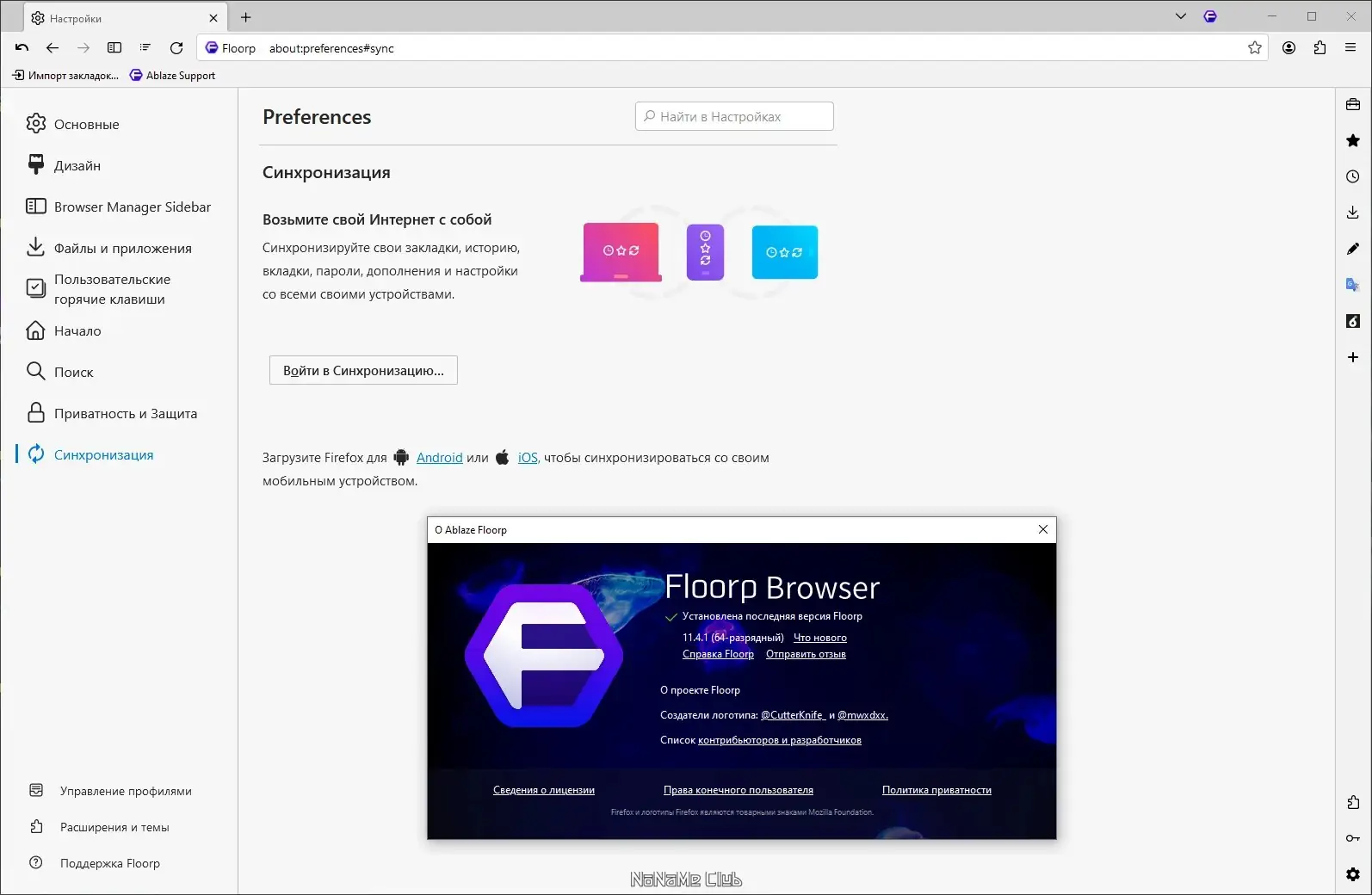Focus the Найти в Настройках search field

(x=734, y=116)
